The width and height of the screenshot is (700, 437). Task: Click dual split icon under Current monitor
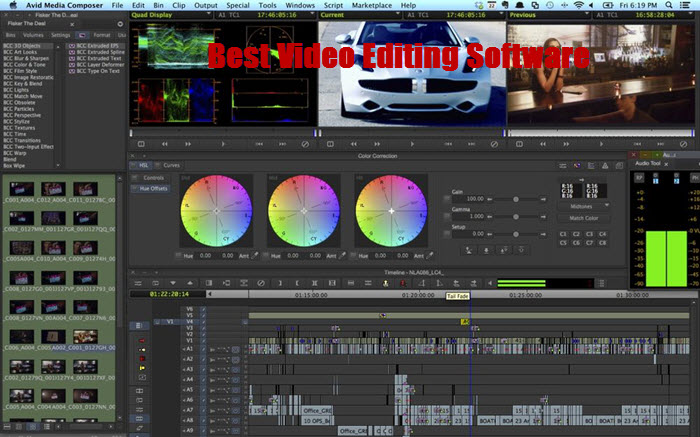click(330, 144)
